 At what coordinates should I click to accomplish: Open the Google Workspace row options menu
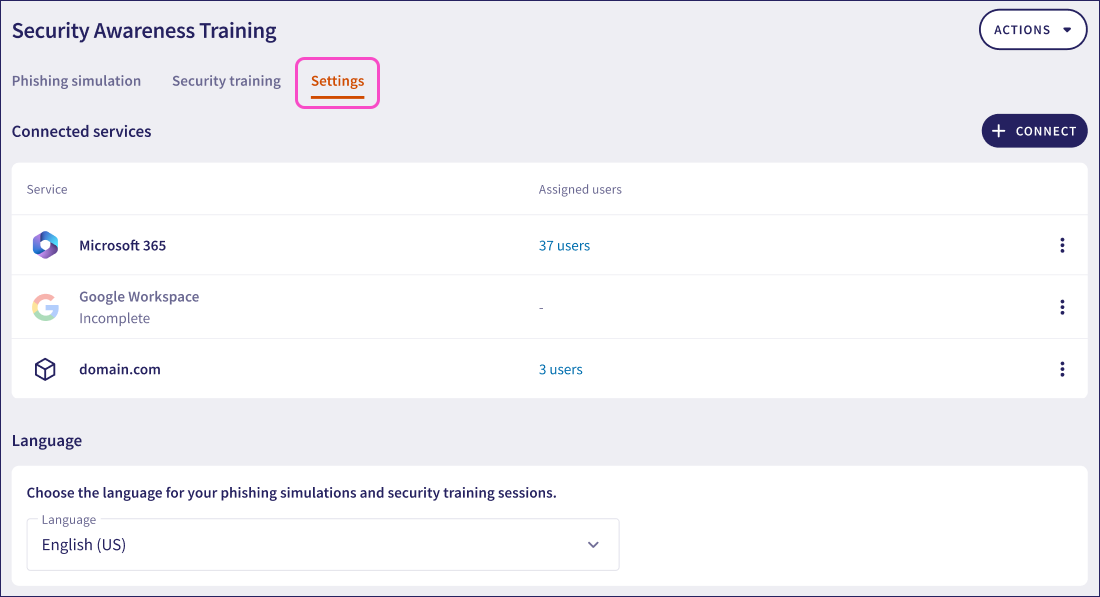coord(1062,307)
